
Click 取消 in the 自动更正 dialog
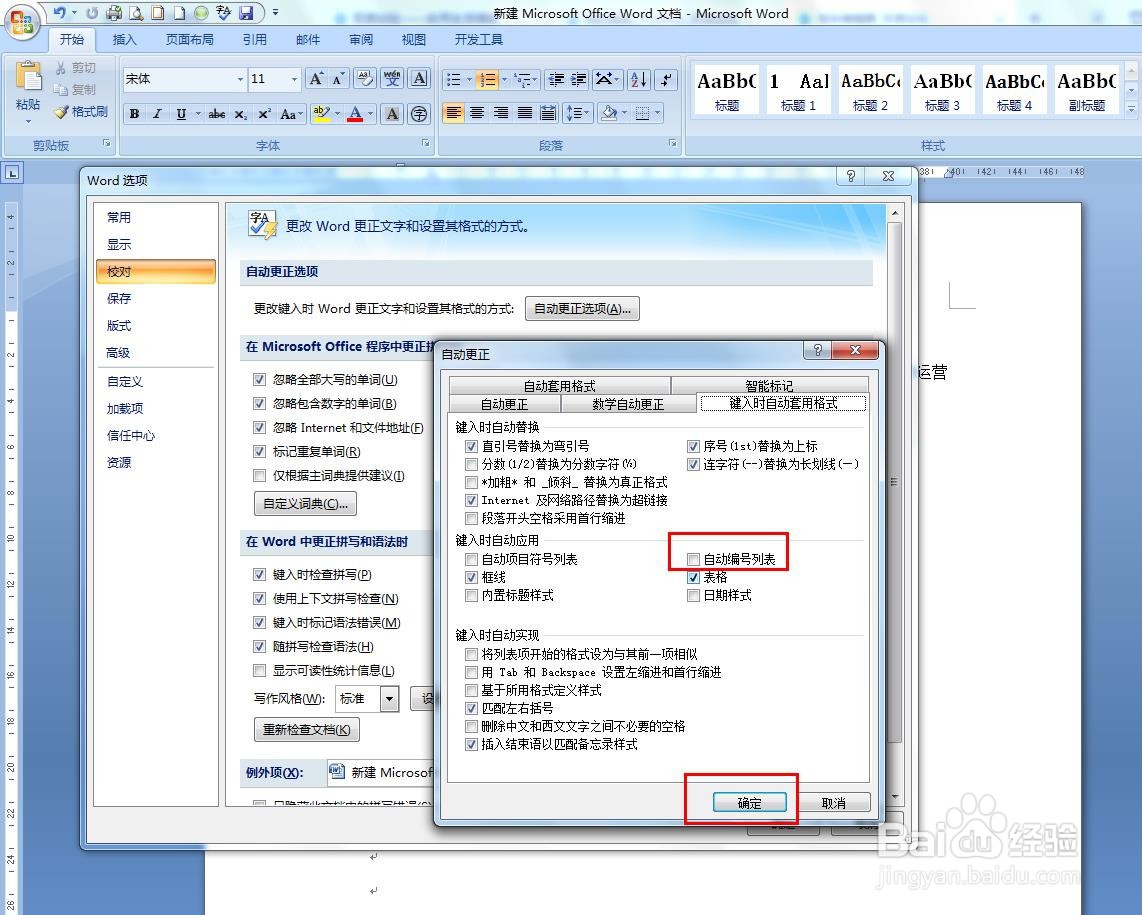pos(833,803)
